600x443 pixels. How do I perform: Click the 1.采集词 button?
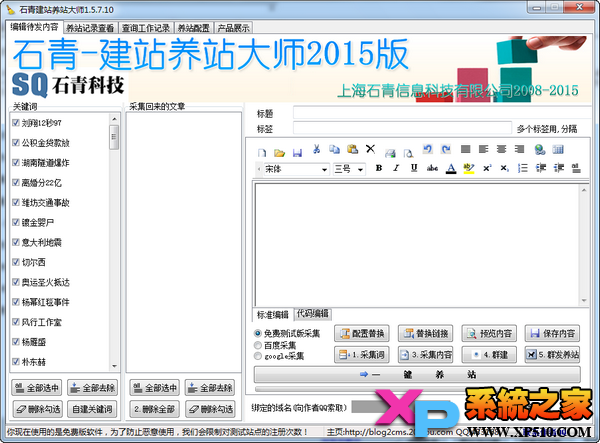(362, 355)
